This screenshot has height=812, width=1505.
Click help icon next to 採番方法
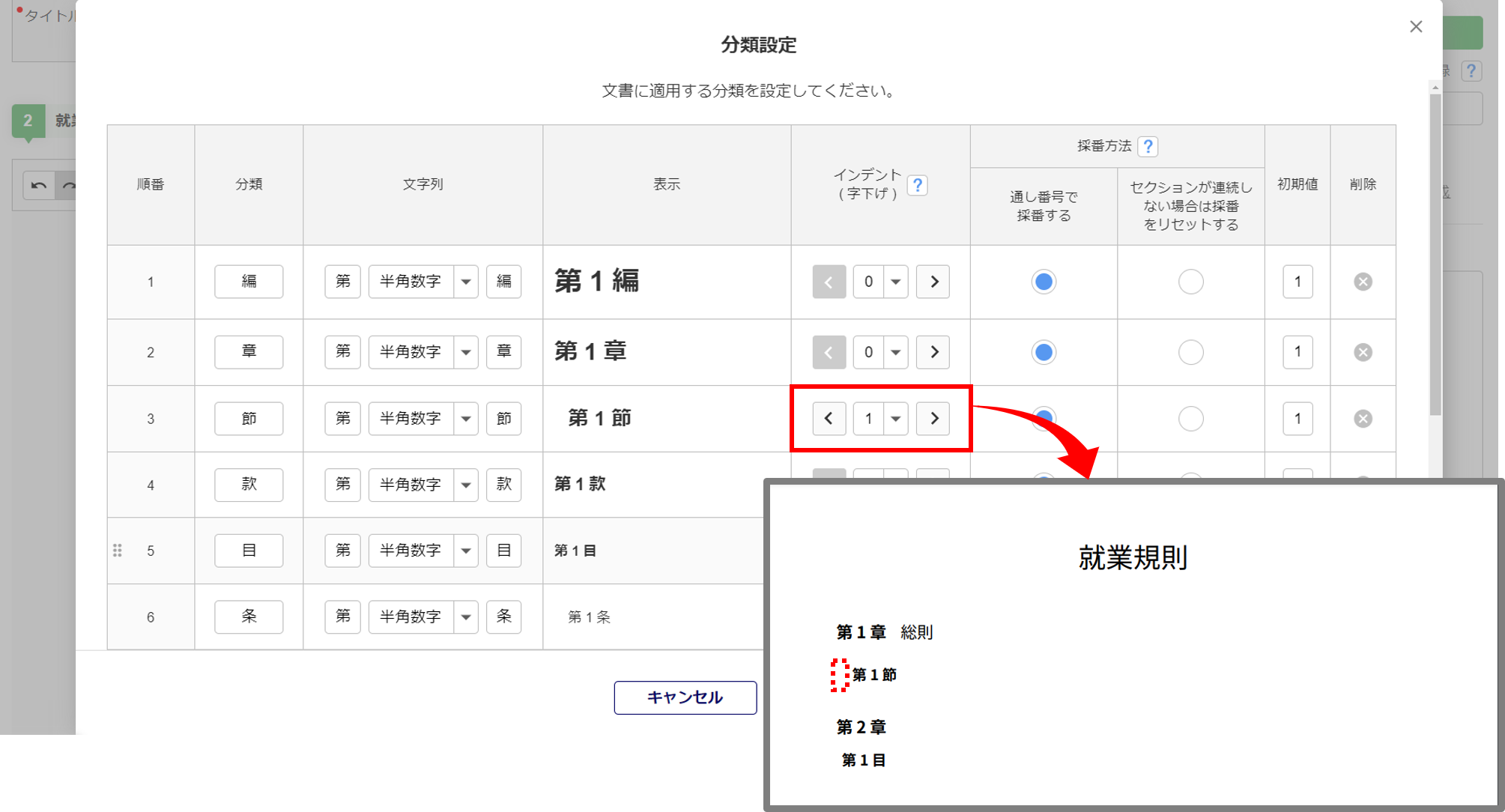click(x=1148, y=147)
